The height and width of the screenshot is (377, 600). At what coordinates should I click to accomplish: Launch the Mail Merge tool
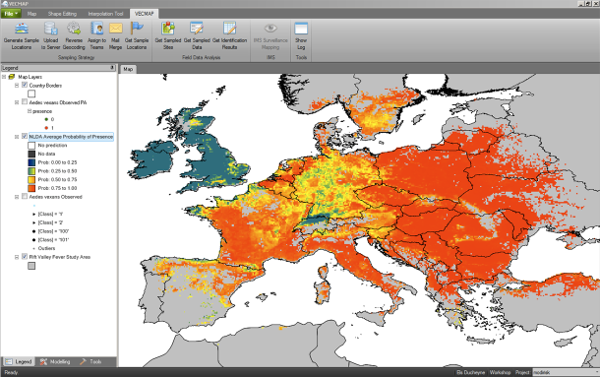[x=115, y=36]
